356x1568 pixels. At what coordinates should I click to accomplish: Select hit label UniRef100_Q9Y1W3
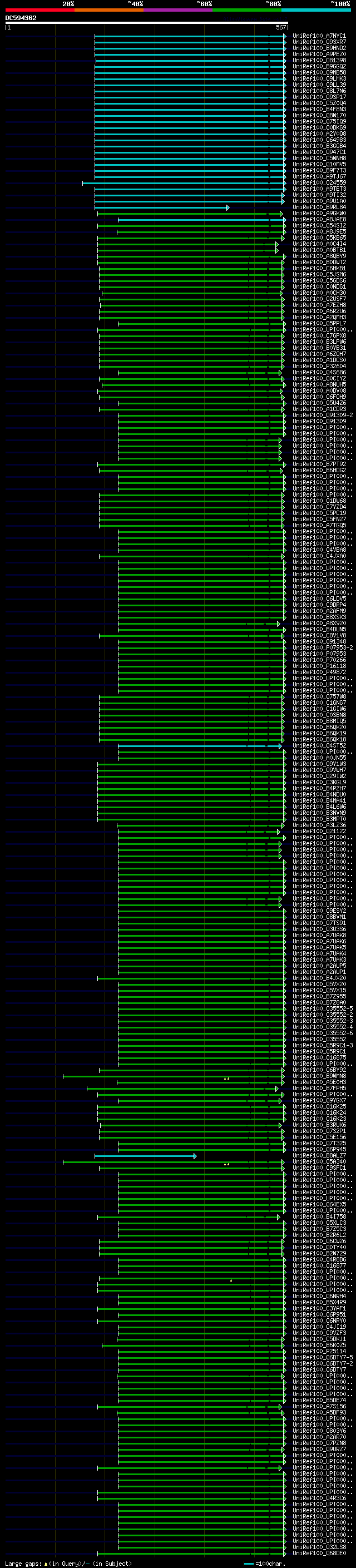coord(319,764)
